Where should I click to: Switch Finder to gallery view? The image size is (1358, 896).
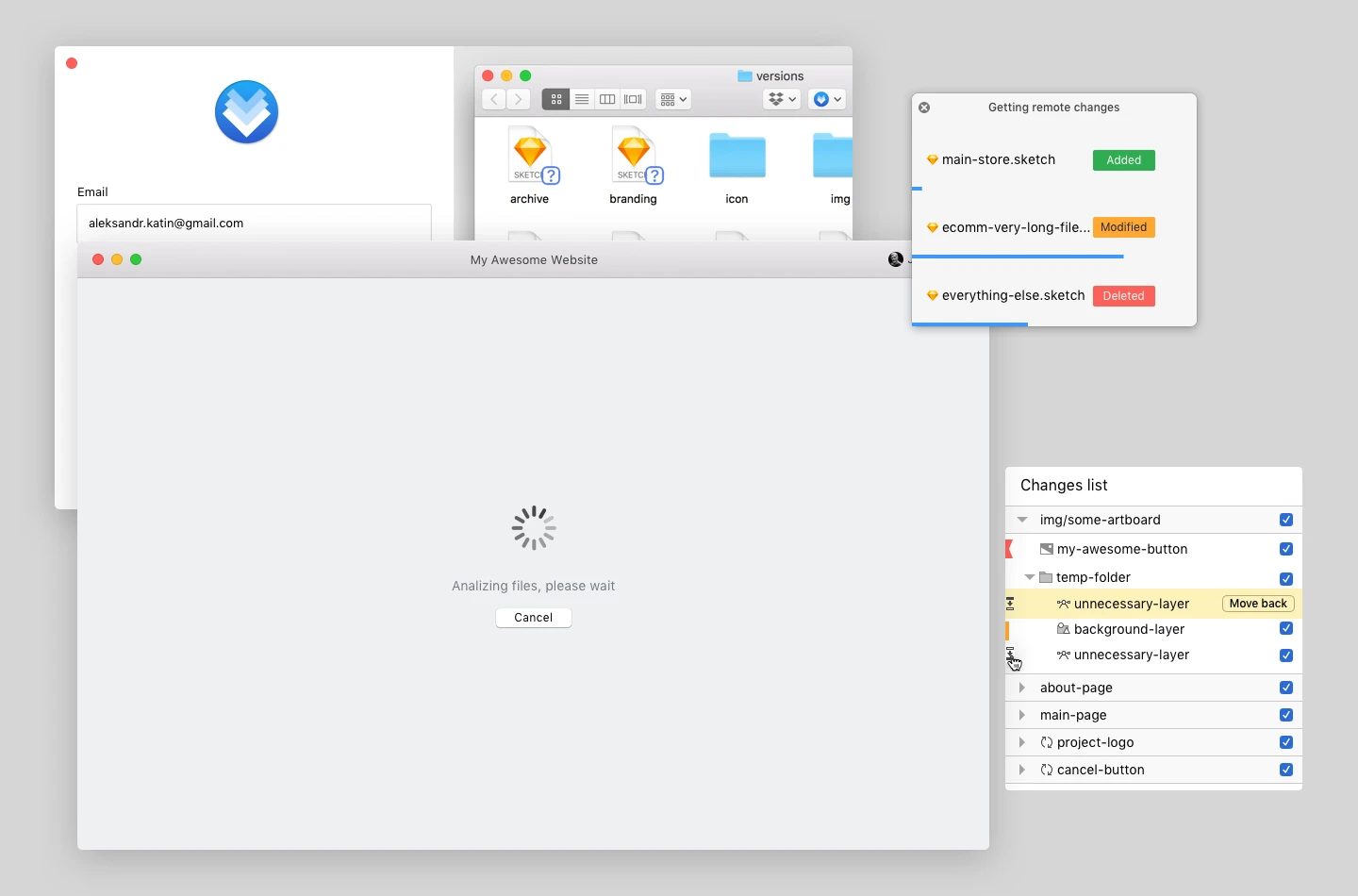[x=634, y=99]
